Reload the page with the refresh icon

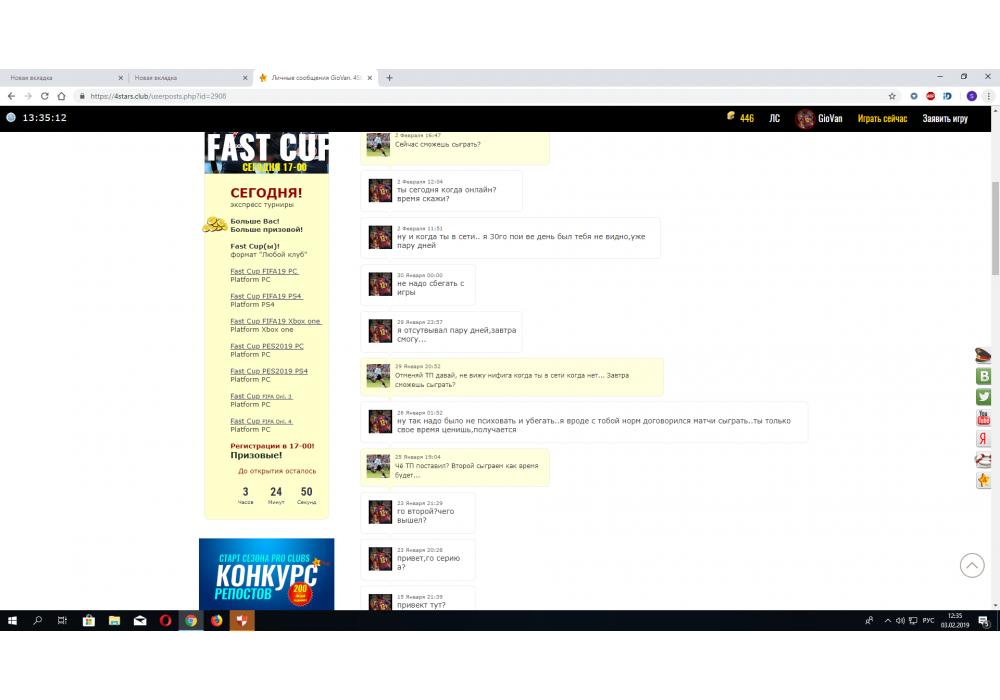click(44, 96)
